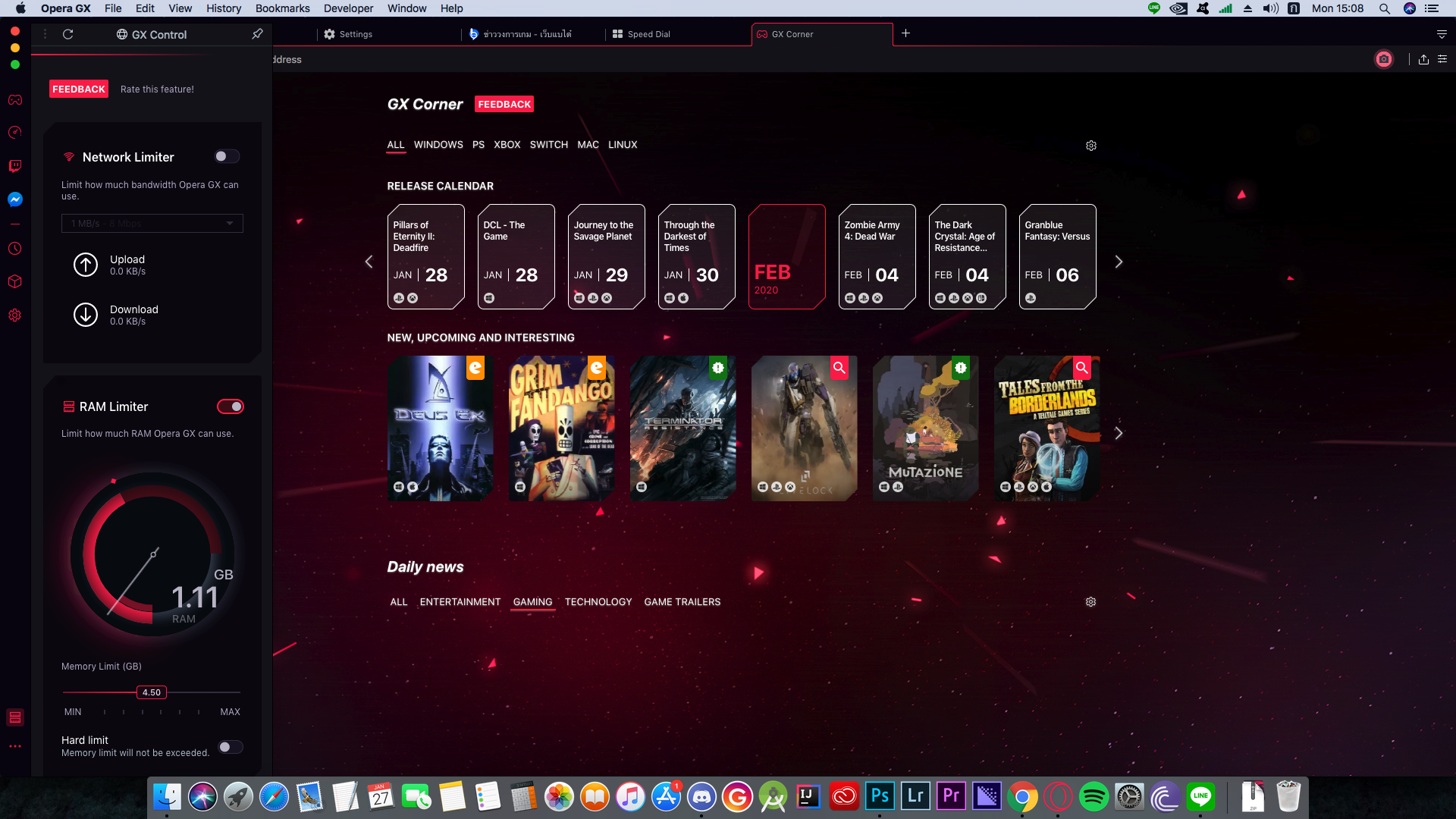This screenshot has height=819, width=1456.
Task: Open the Developer menu
Action: tap(348, 8)
